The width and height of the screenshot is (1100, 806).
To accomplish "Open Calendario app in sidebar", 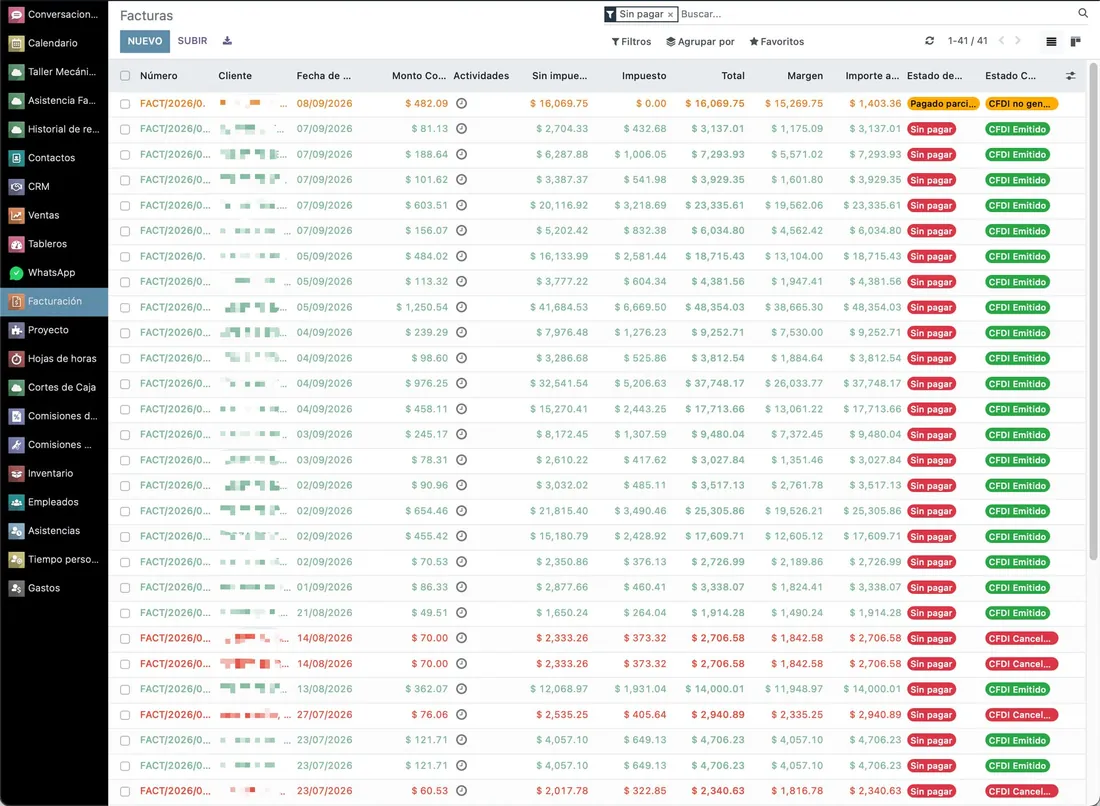I will pyautogui.click(x=54, y=43).
